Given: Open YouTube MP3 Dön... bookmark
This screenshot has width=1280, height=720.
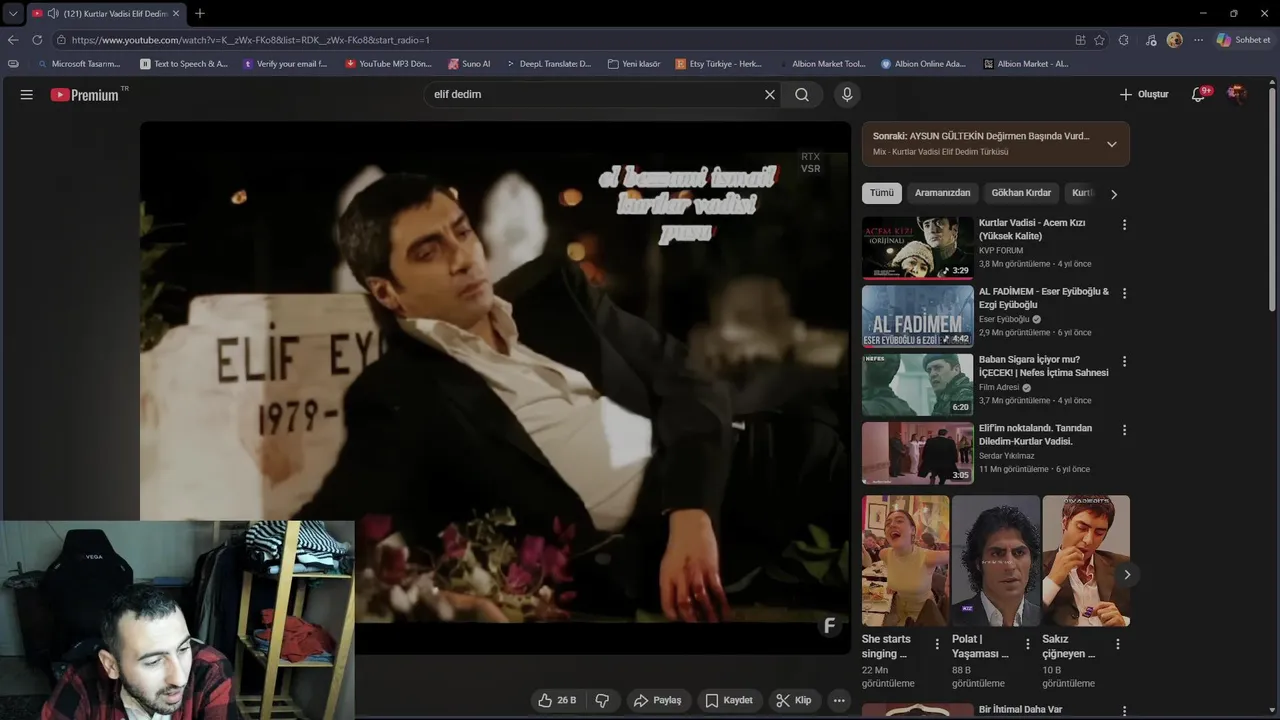Looking at the screenshot, I should pyautogui.click(x=388, y=64).
